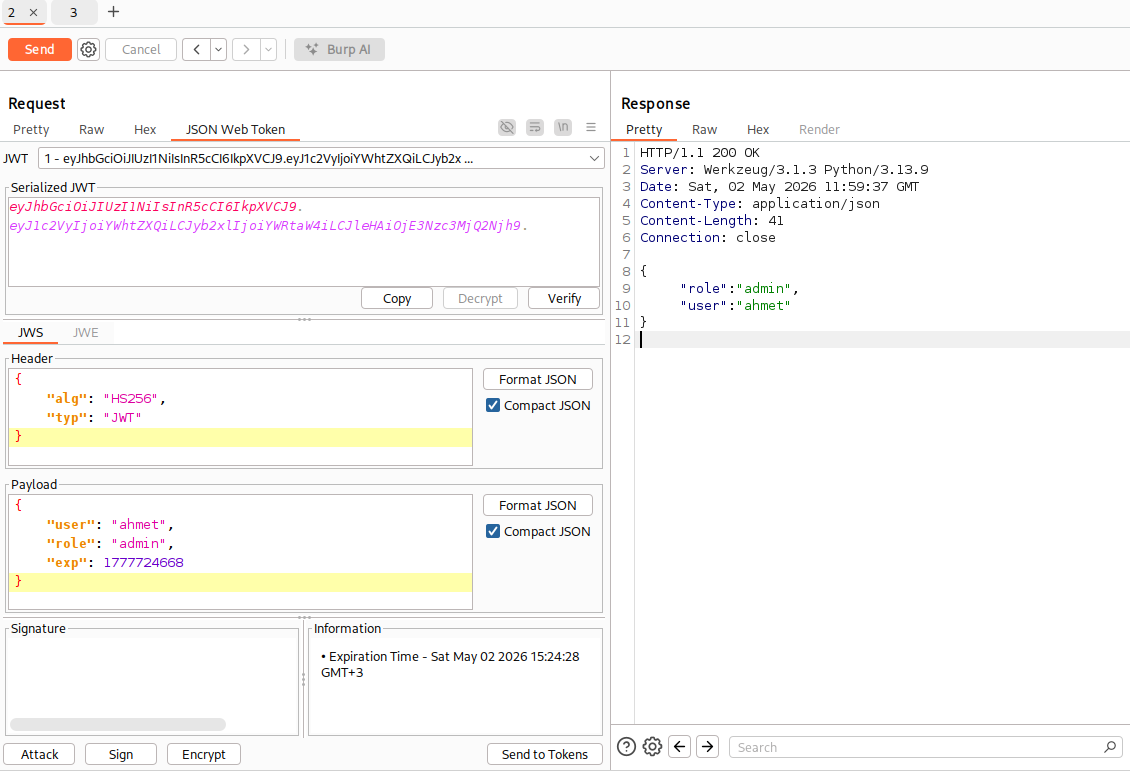This screenshot has width=1130, height=771.
Task: Select the request Raw tab
Action: (92, 130)
